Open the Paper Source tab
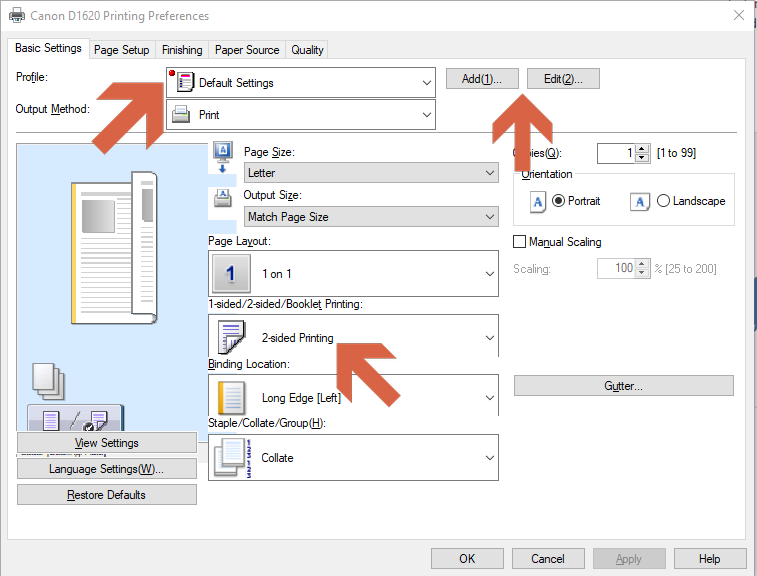The height and width of the screenshot is (576, 757). tap(247, 50)
